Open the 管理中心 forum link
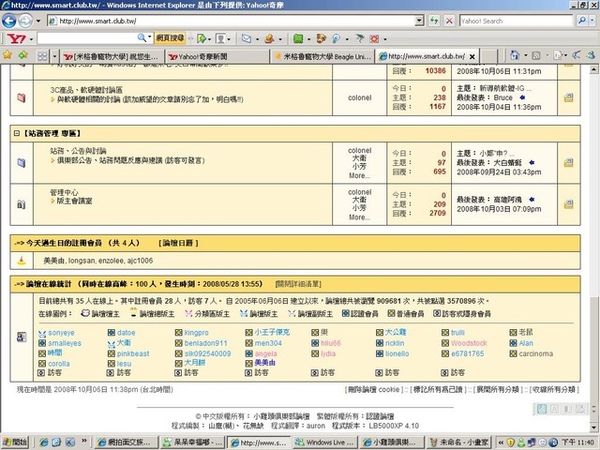This screenshot has height=450, width=600. tap(64, 192)
